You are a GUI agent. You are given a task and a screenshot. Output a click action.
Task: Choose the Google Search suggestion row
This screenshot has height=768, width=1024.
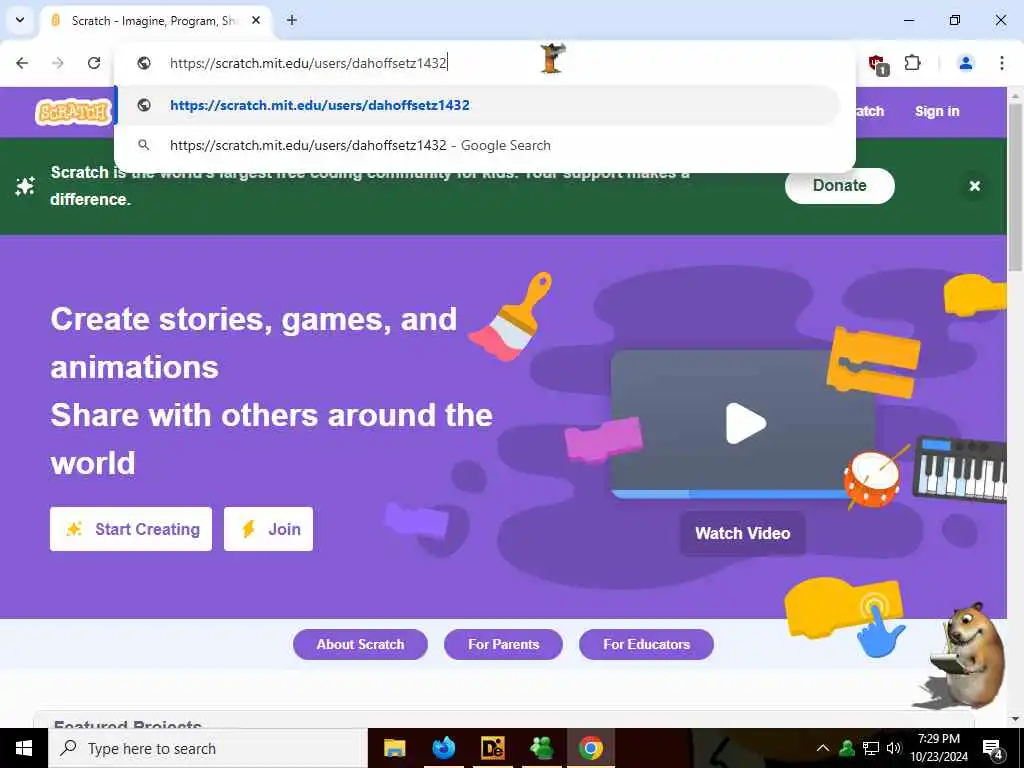coord(477,145)
